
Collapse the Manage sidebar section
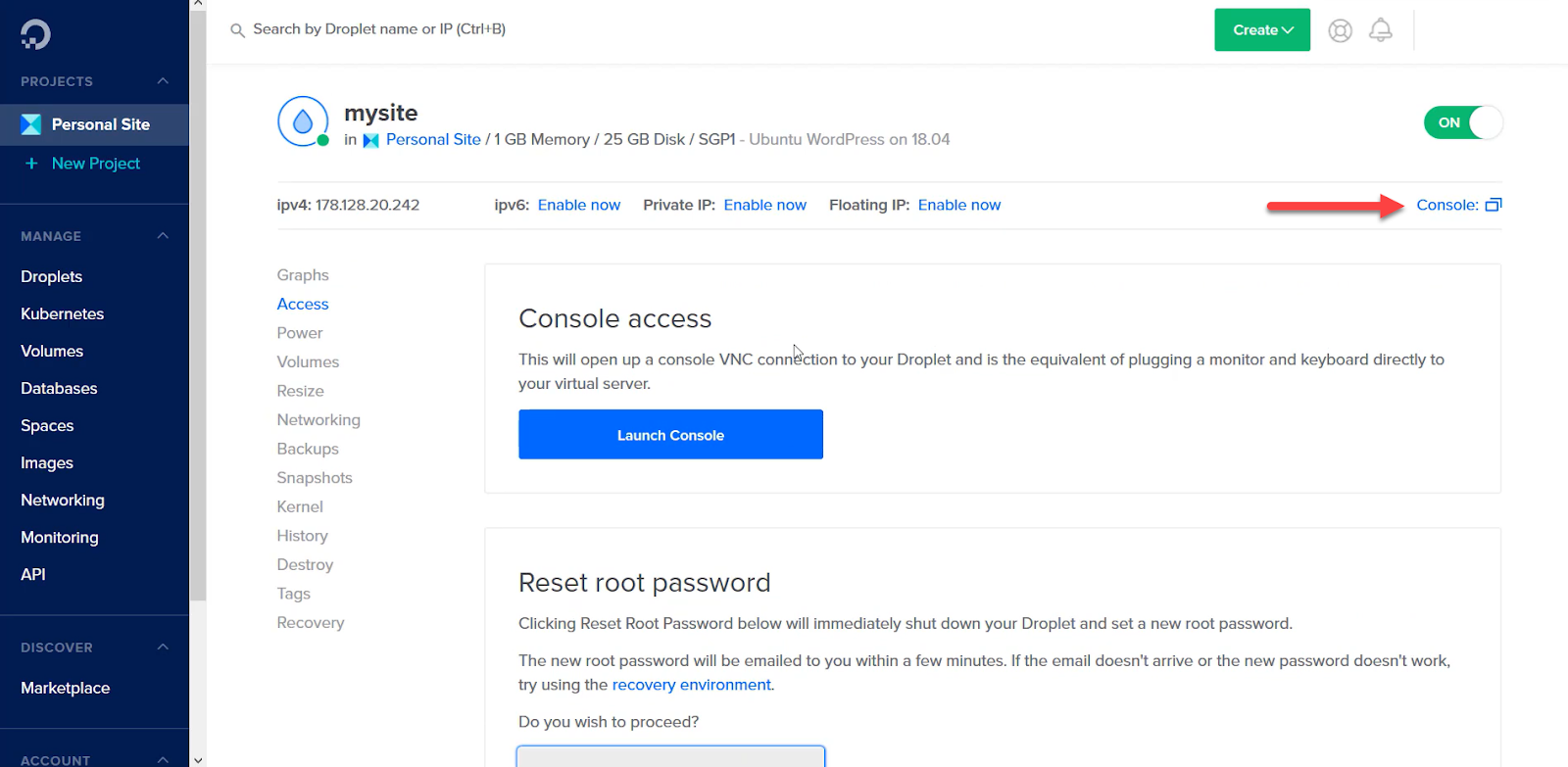coord(163,236)
